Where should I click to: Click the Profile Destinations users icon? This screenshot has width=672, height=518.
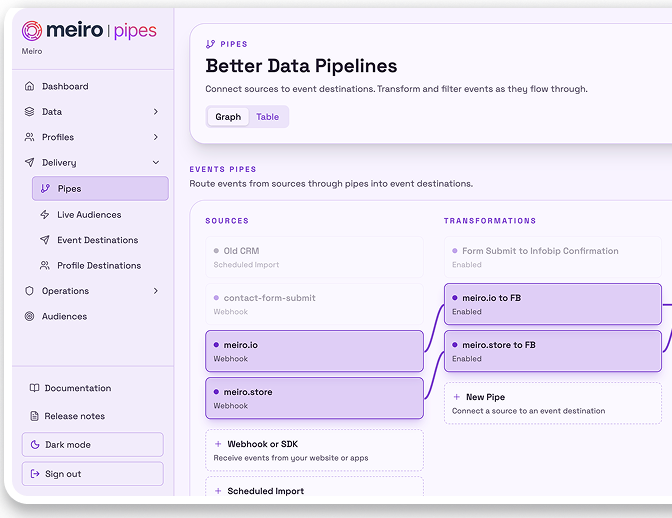click(45, 265)
